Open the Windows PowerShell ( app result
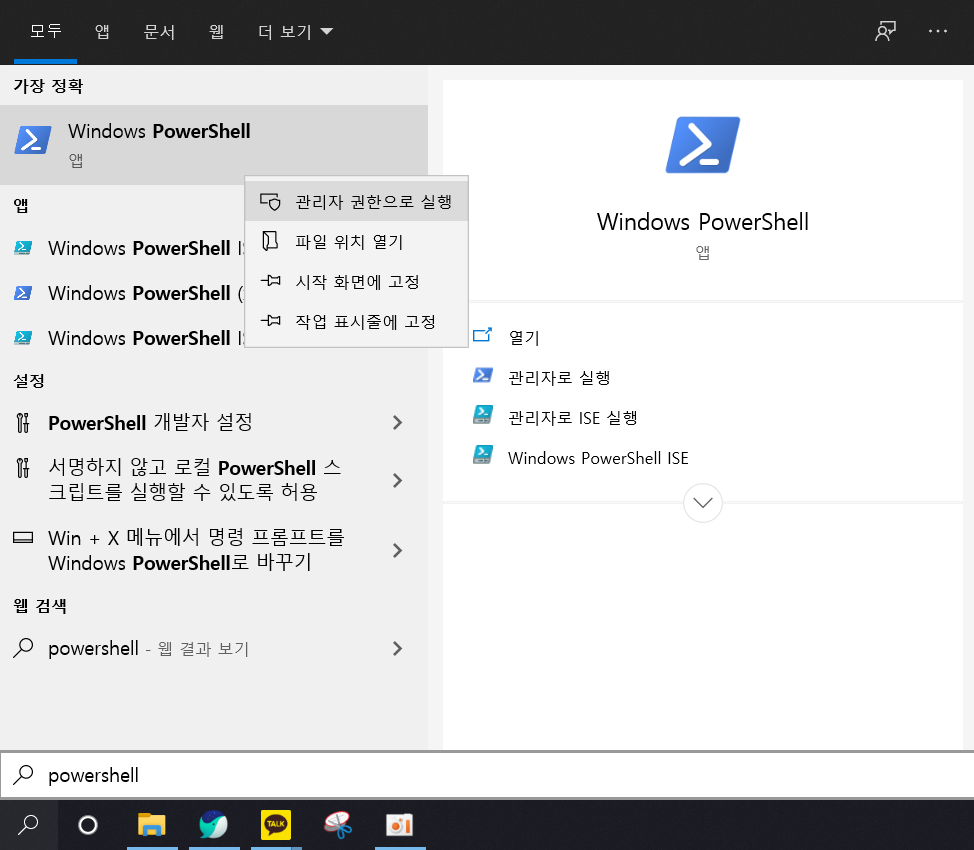This screenshot has width=974, height=850. (x=123, y=293)
